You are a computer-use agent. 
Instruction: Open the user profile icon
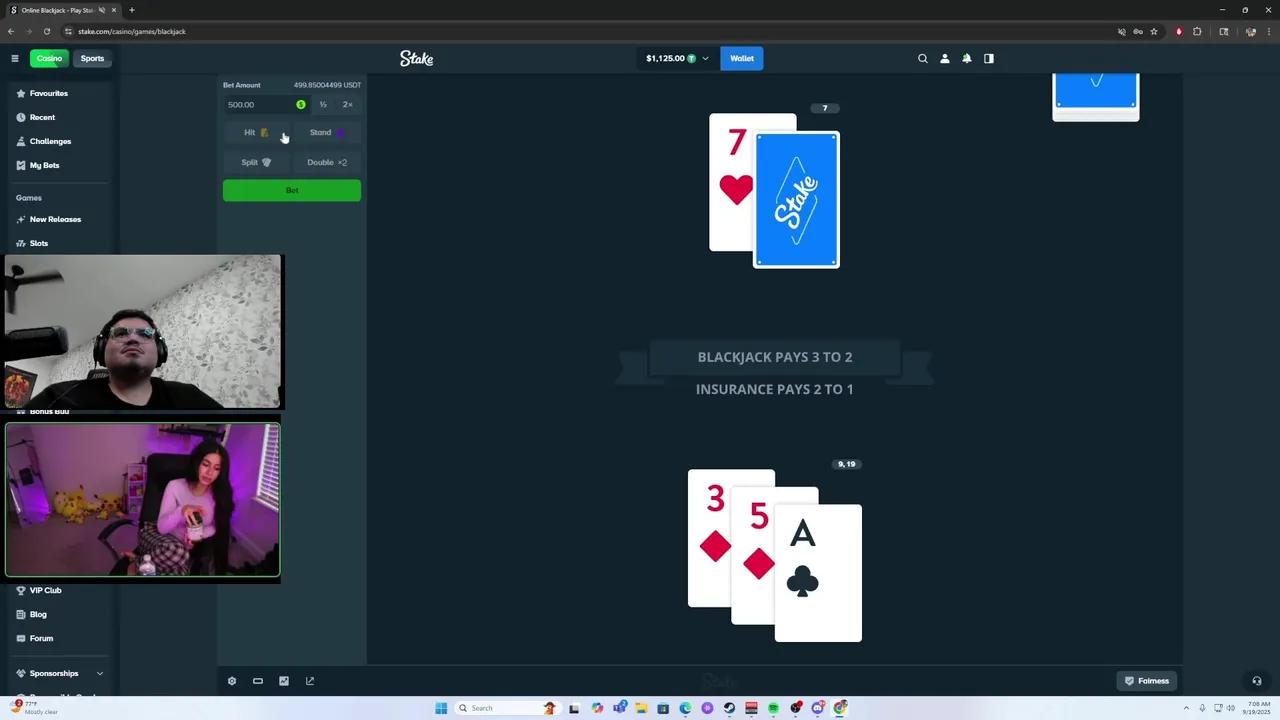(945, 58)
